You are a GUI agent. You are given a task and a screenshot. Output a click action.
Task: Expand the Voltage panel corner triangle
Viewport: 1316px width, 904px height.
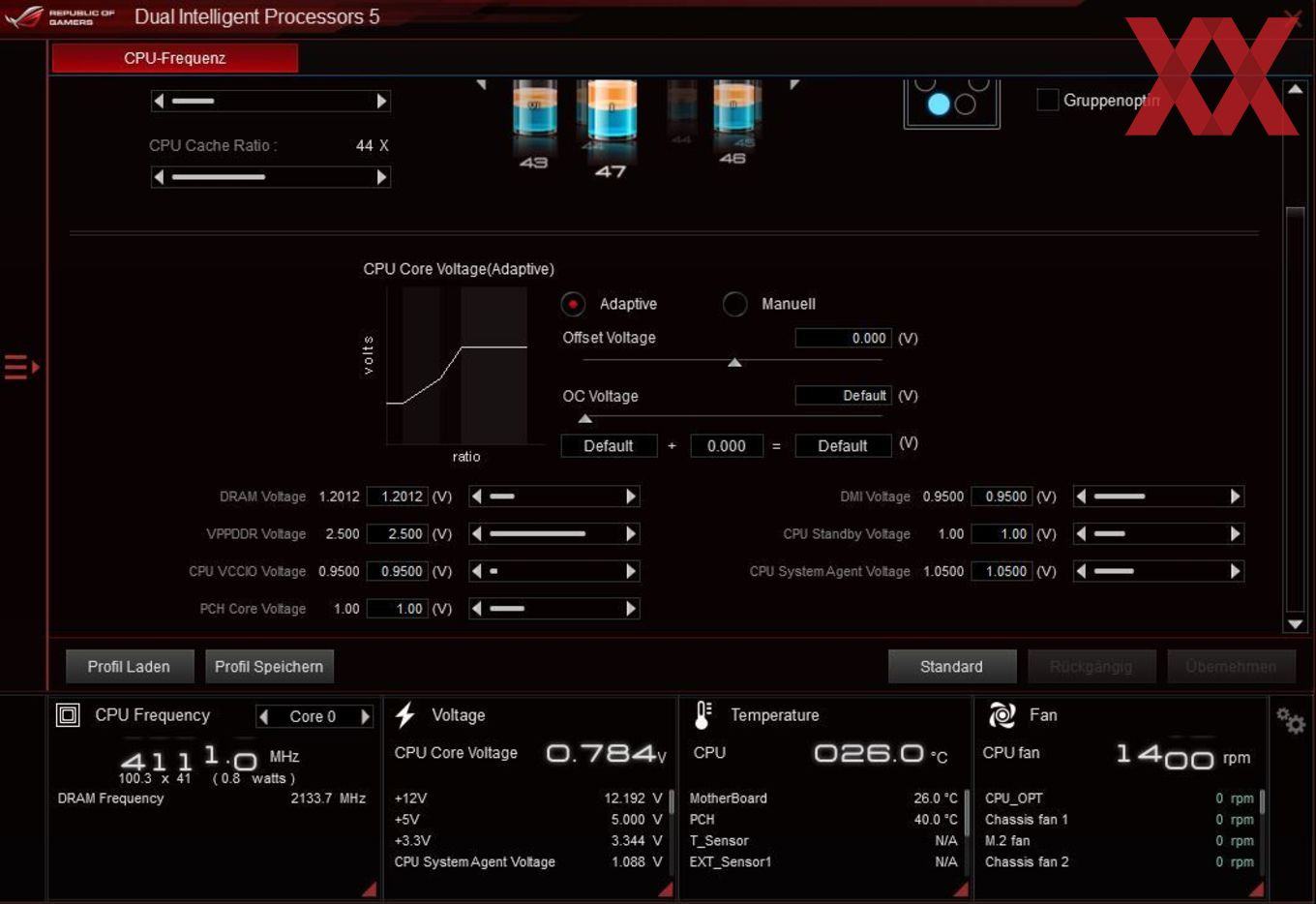[x=665, y=889]
